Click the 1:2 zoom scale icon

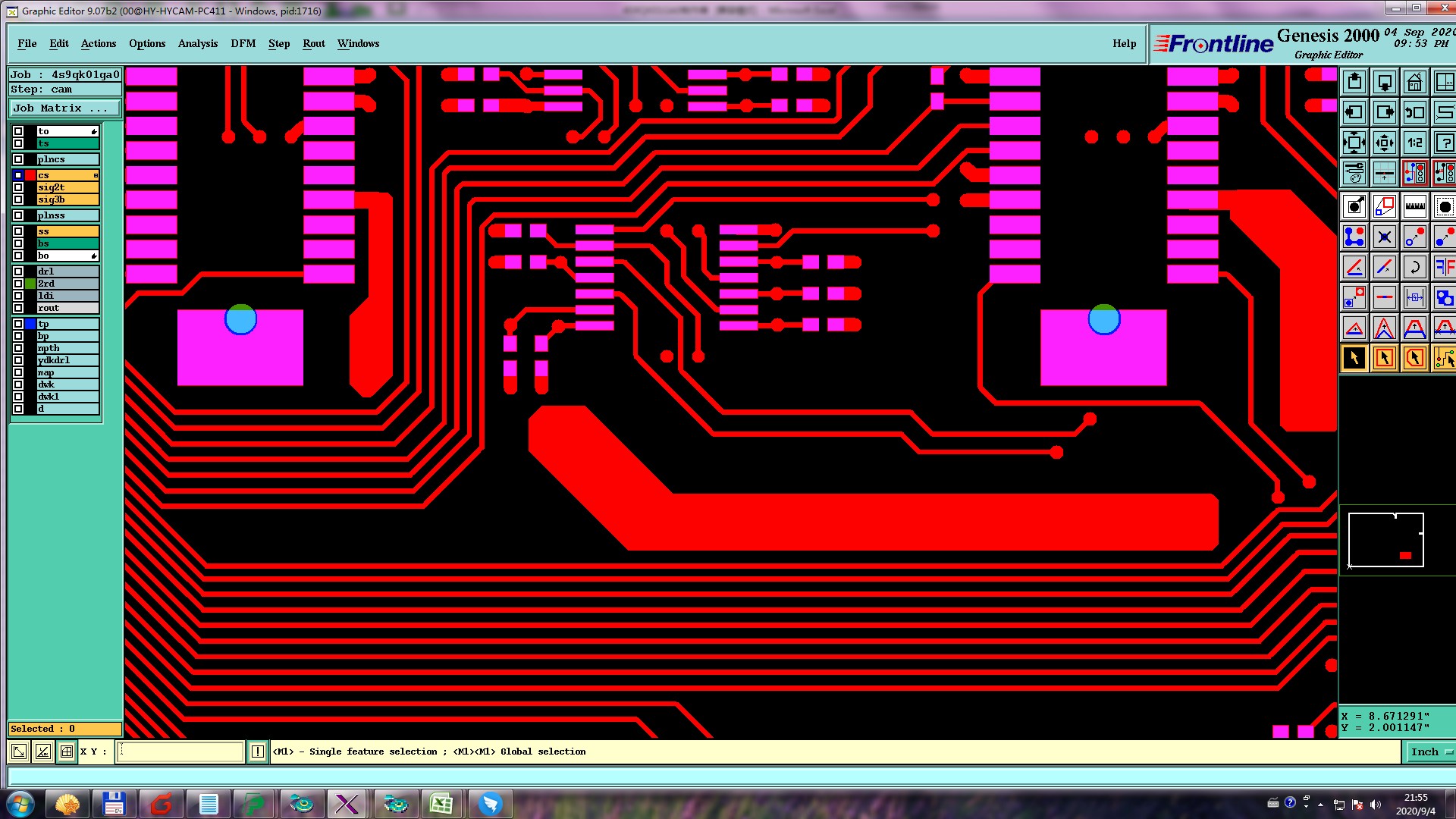1414,143
